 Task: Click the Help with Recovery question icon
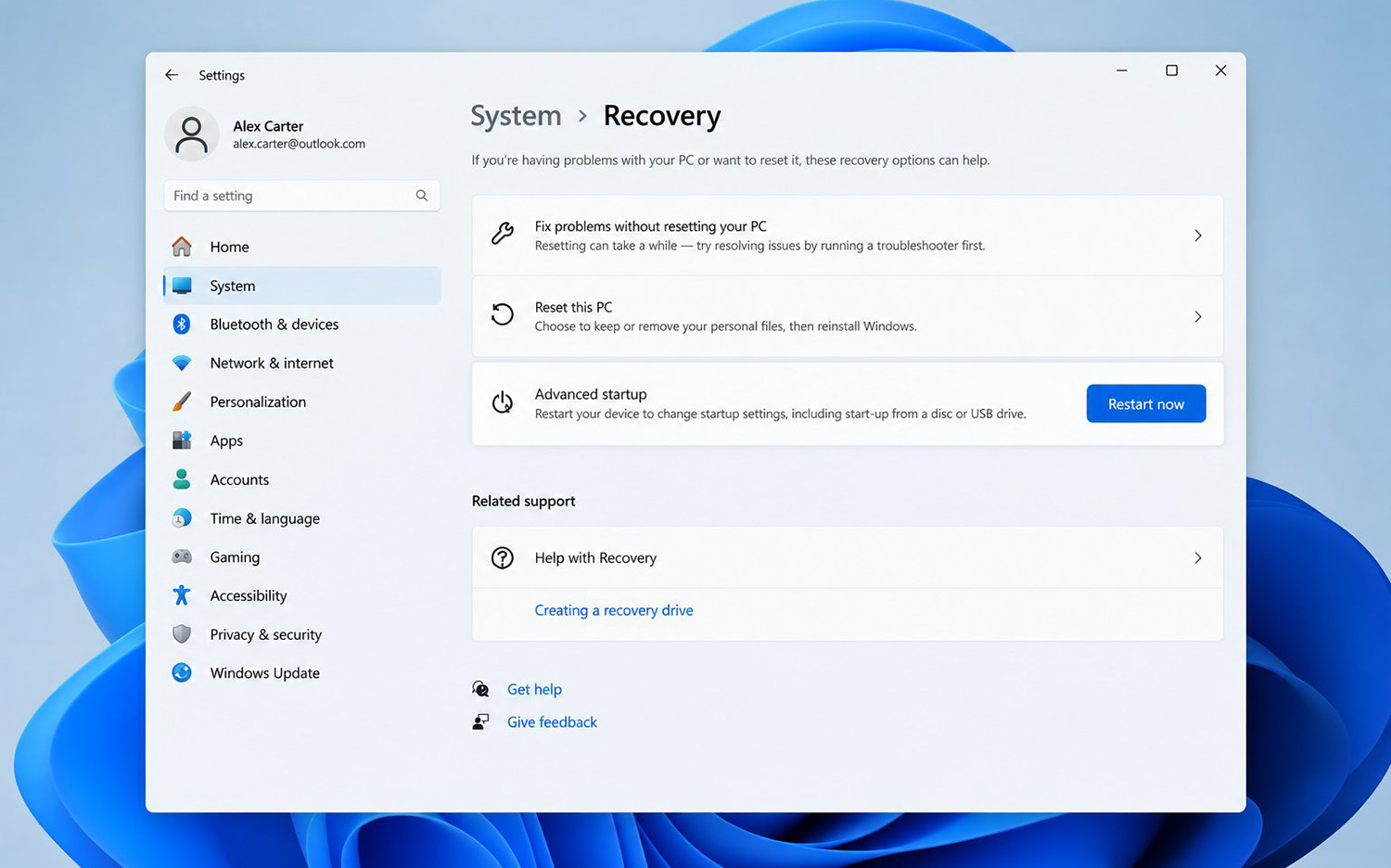coord(503,557)
